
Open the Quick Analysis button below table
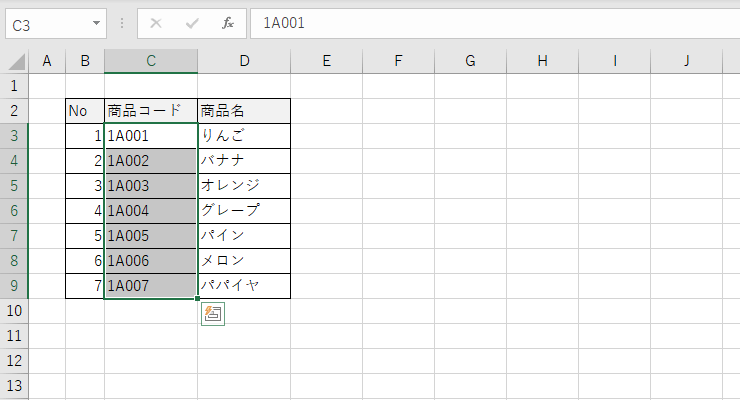213,314
